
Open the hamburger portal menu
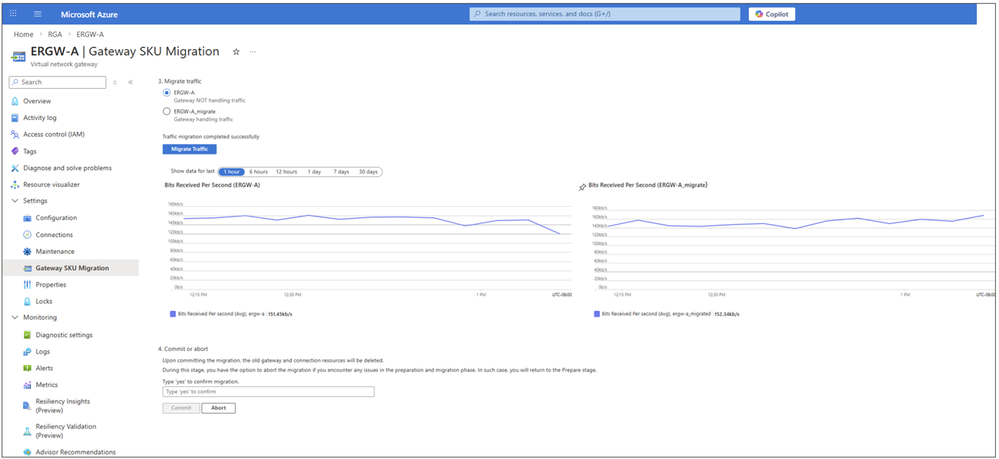tap(38, 14)
